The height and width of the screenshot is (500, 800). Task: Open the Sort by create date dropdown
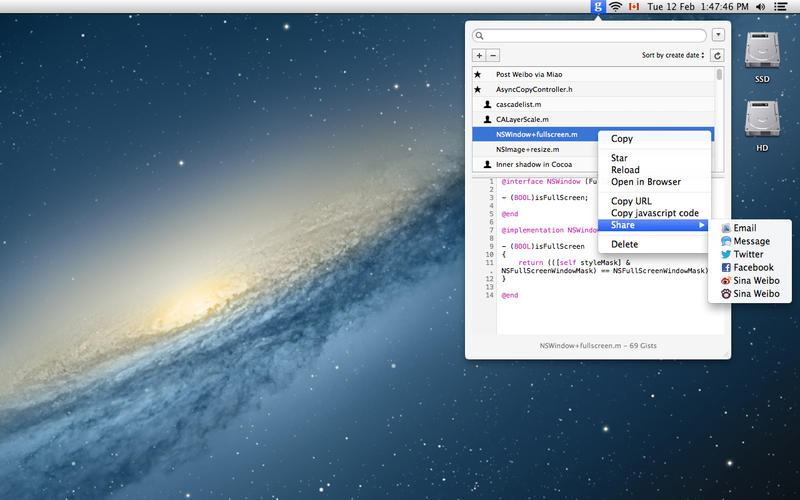(x=672, y=56)
